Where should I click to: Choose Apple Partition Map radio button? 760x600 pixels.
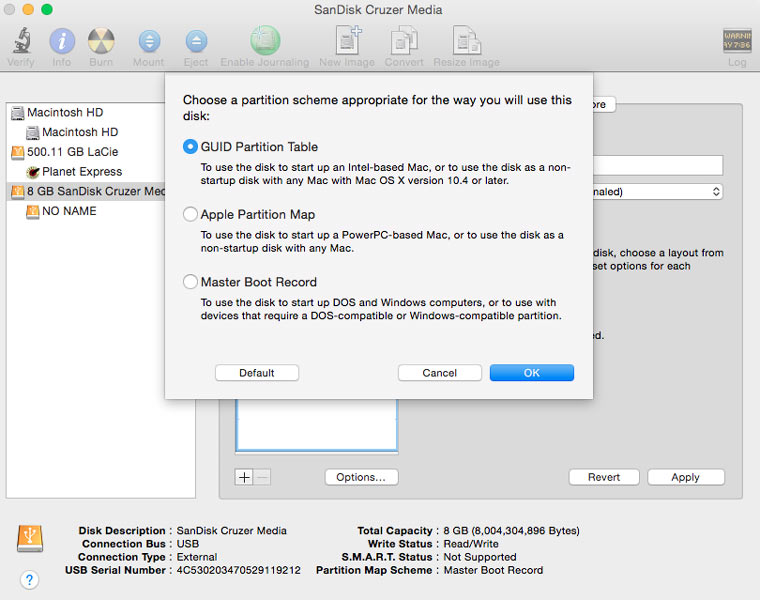[x=190, y=214]
